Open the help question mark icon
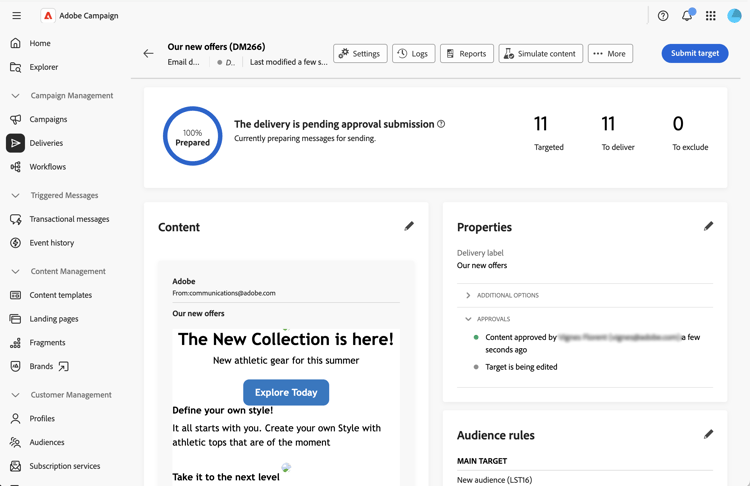 point(663,16)
